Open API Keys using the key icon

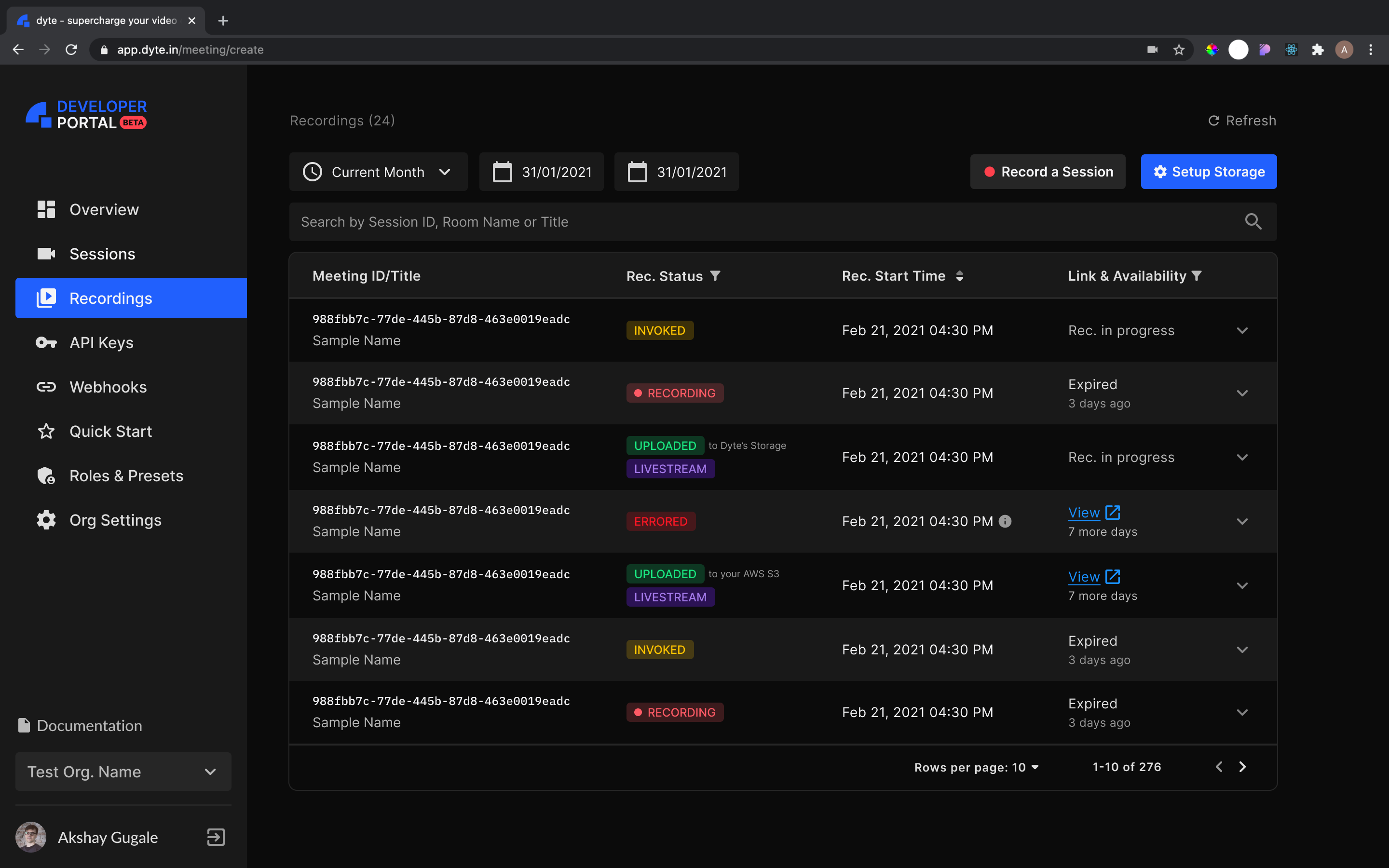point(46,342)
